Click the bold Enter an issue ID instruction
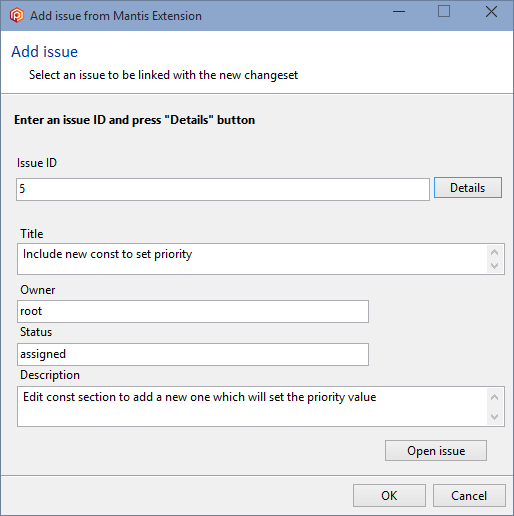 coord(135,120)
